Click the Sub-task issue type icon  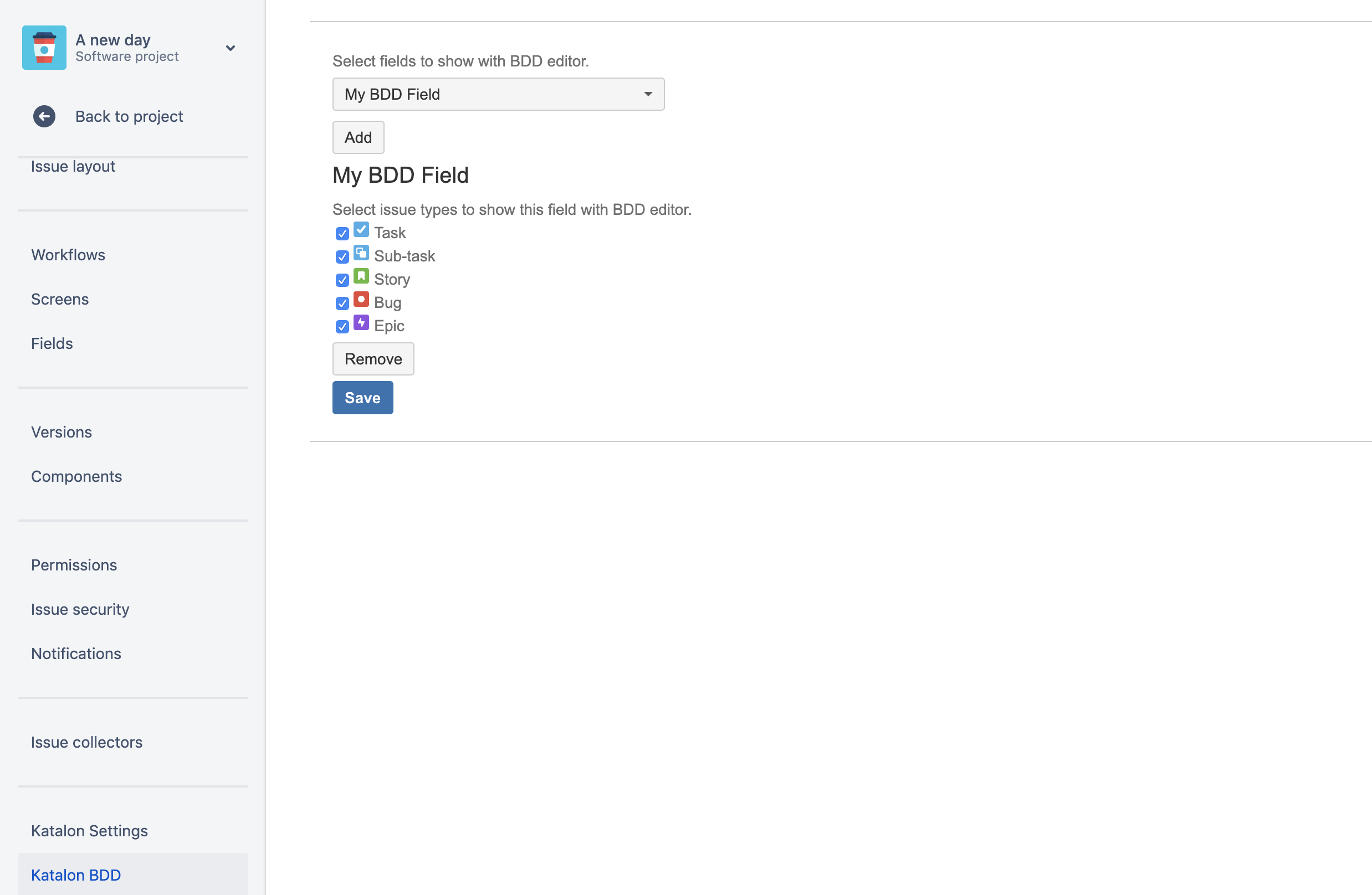coord(361,254)
